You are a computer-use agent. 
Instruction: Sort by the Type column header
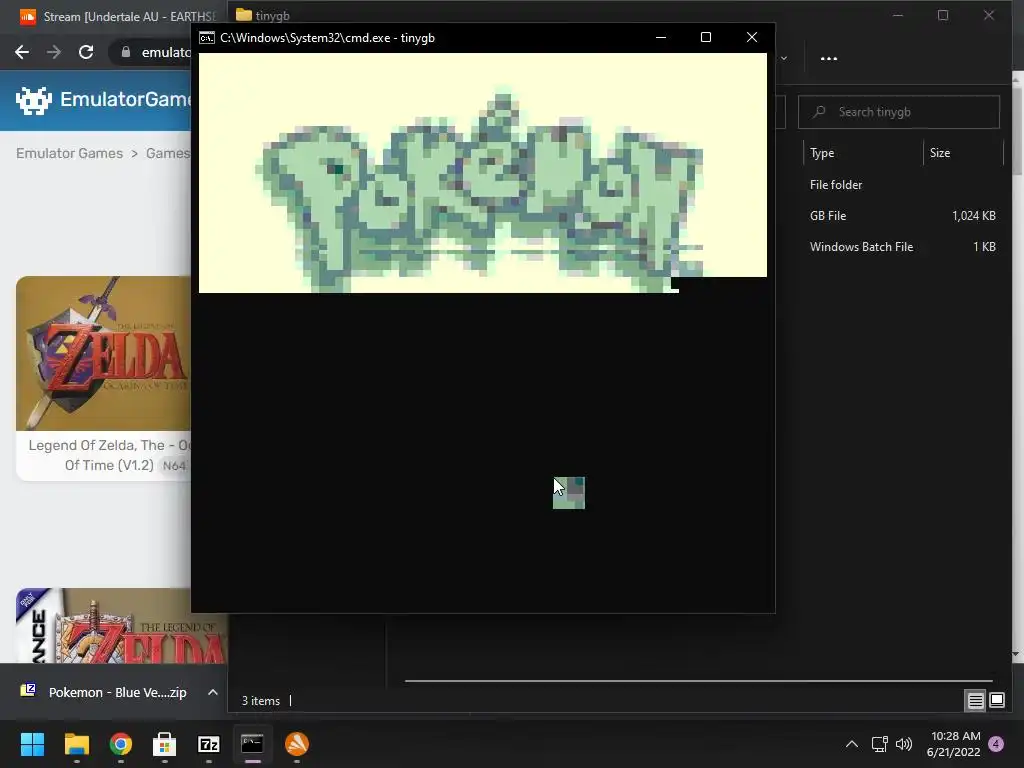822,153
